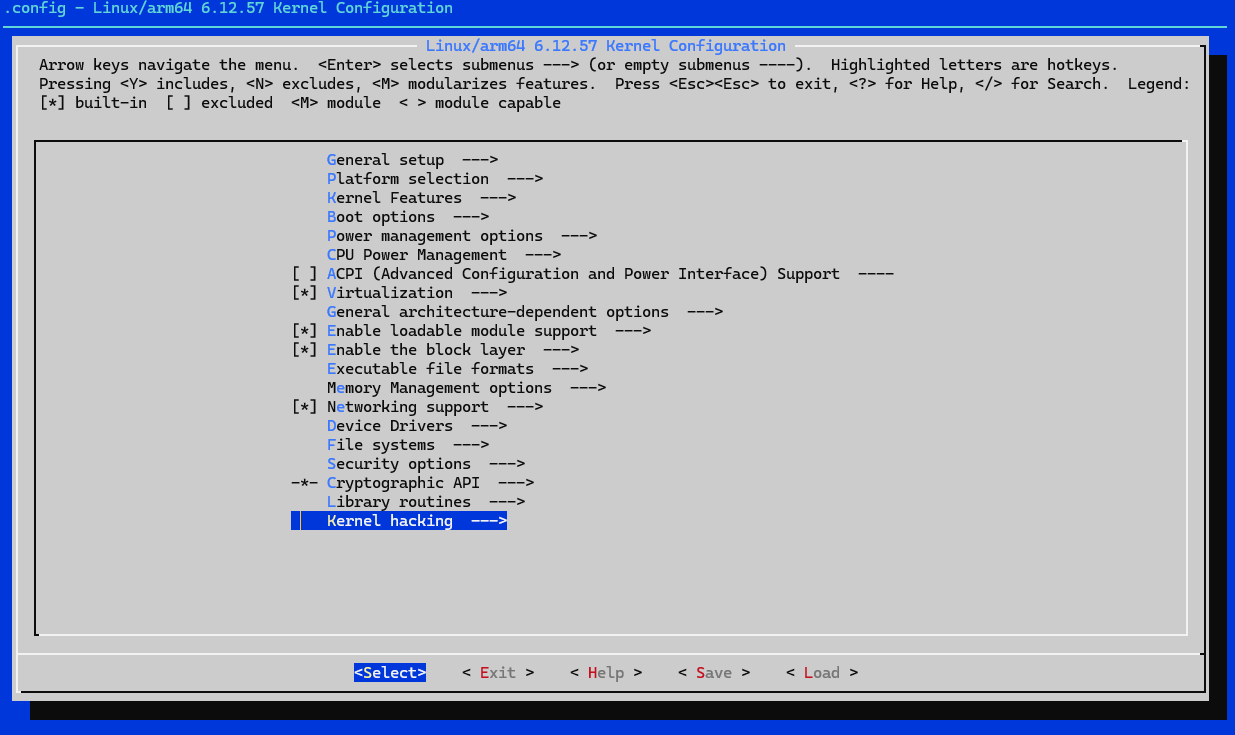Select Enable the block layer label
The image size is (1235, 735).
coord(426,350)
